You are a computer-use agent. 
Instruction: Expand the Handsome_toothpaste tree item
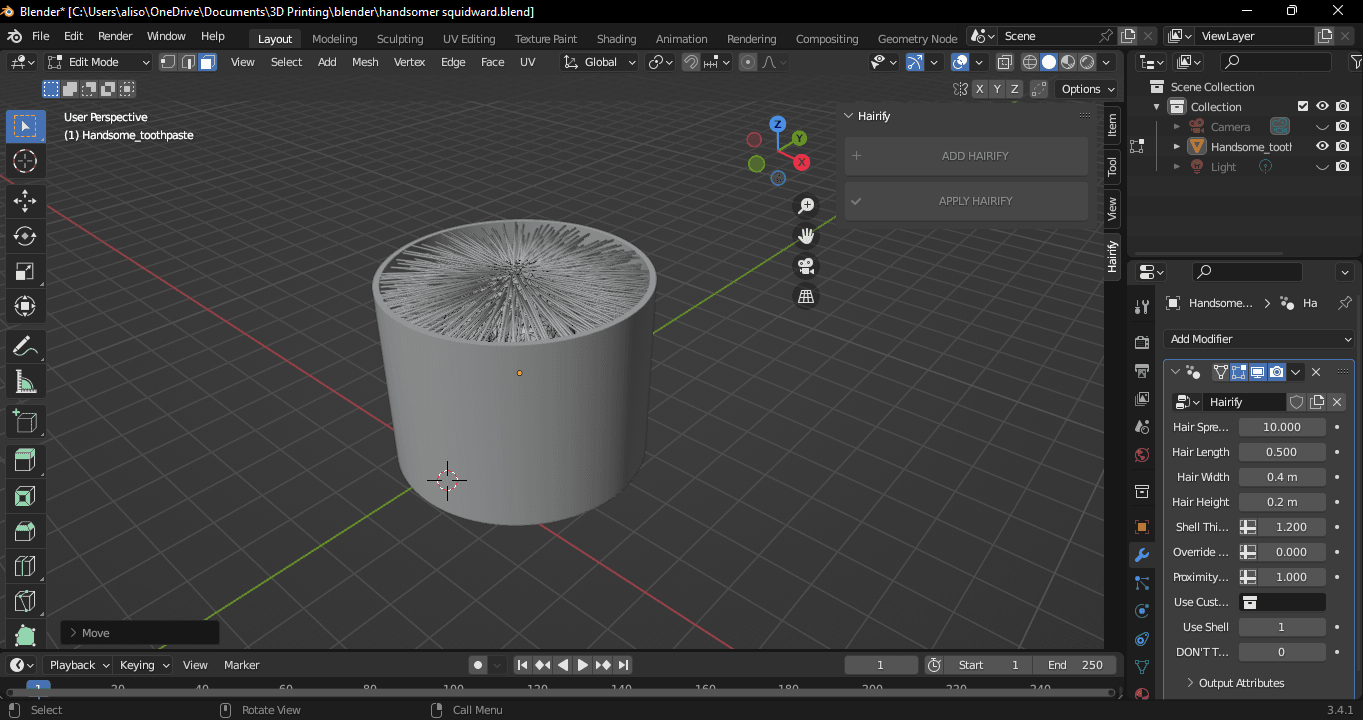pyautogui.click(x=1177, y=146)
